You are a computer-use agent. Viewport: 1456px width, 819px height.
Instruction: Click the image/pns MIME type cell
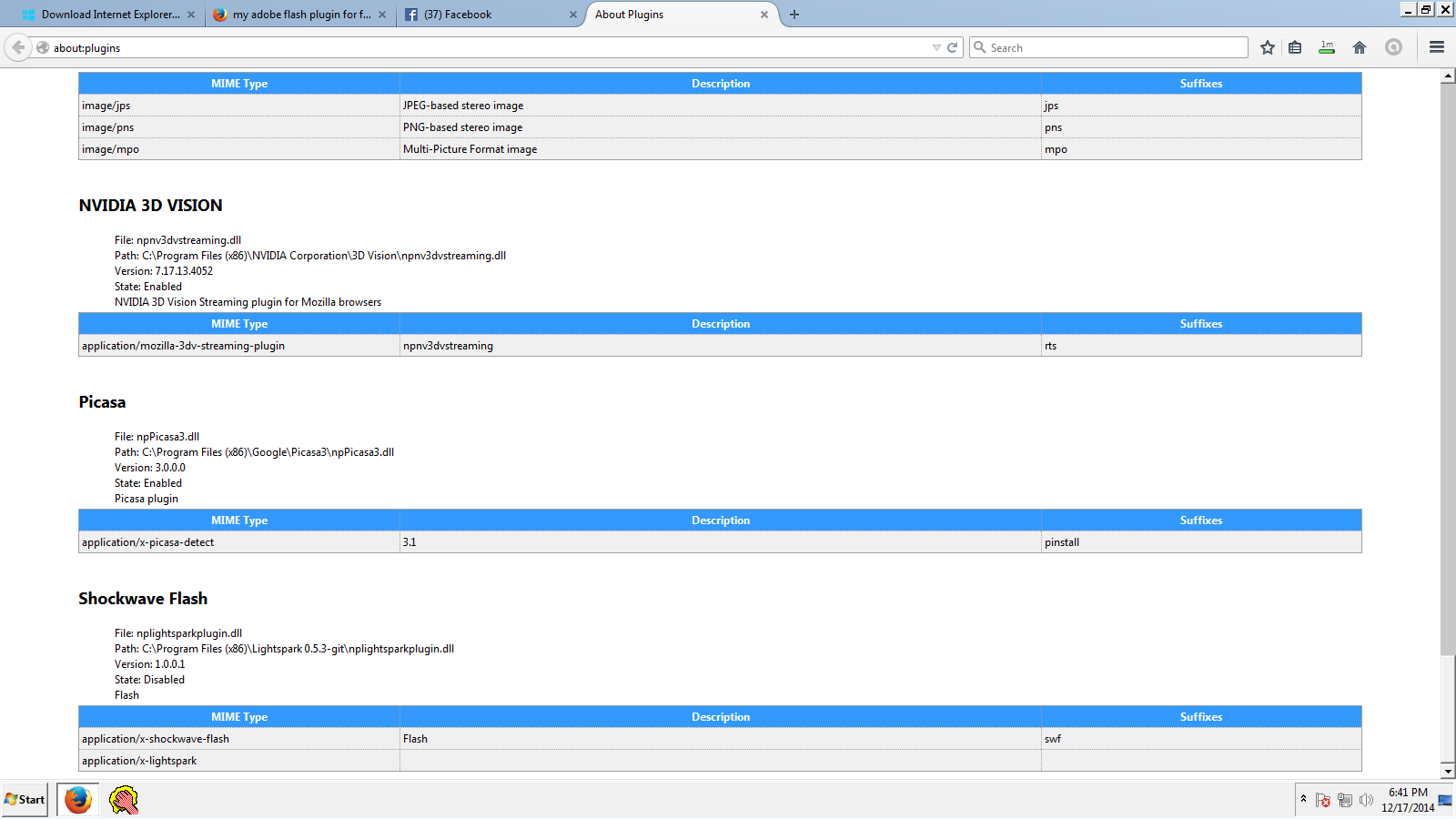coord(239,127)
